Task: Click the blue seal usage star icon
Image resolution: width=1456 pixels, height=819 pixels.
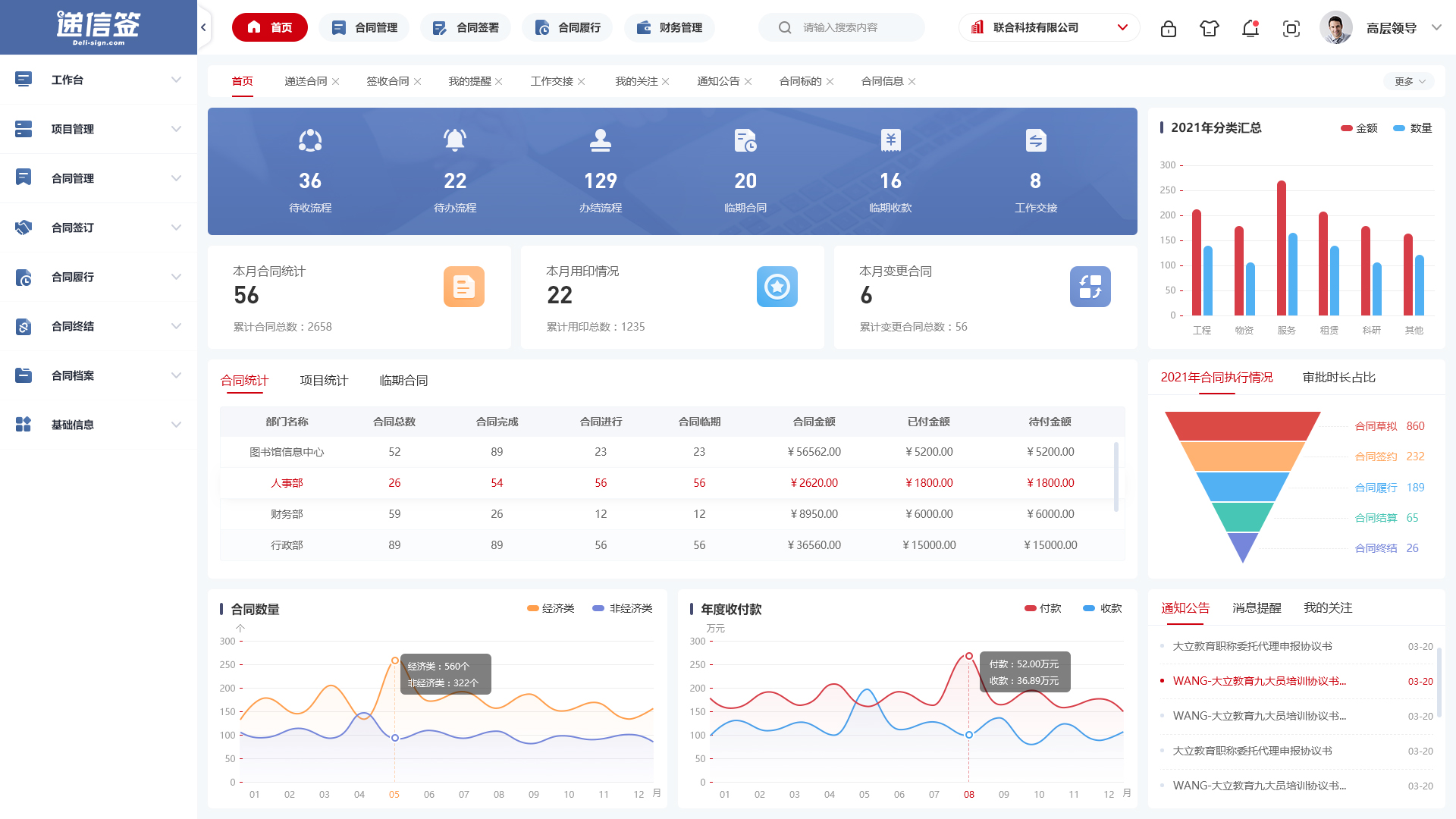Action: coord(777,287)
